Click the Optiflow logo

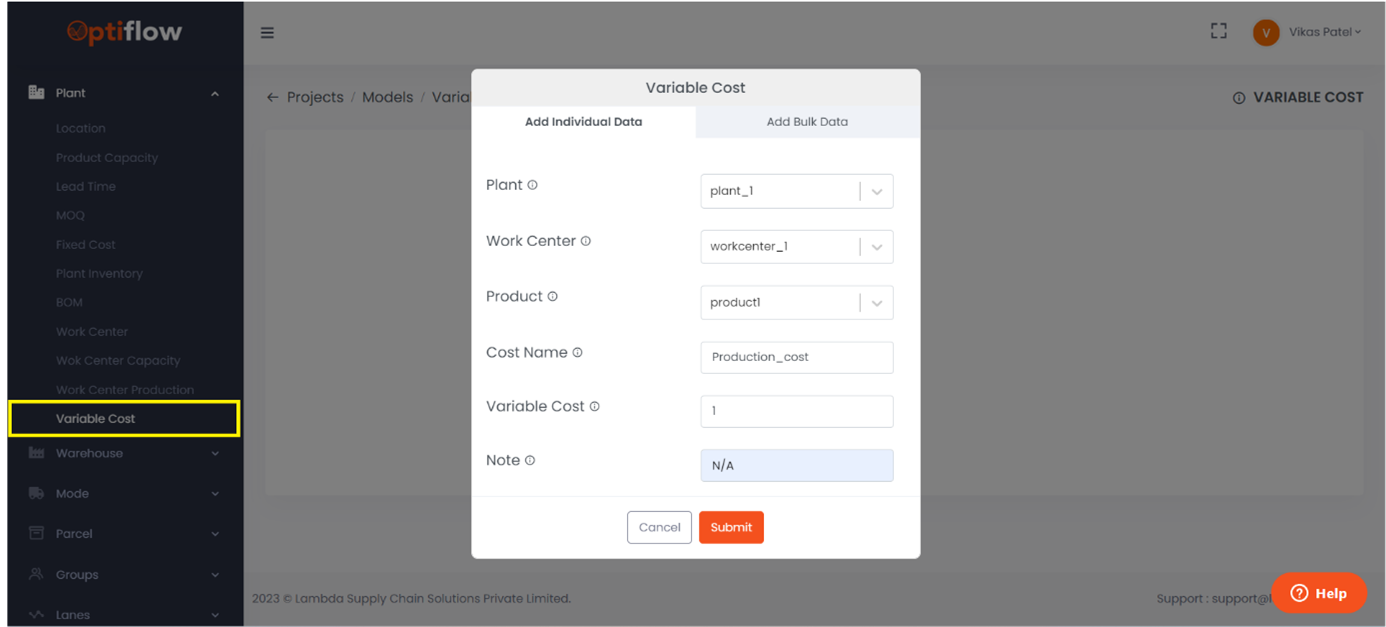[x=123, y=31]
